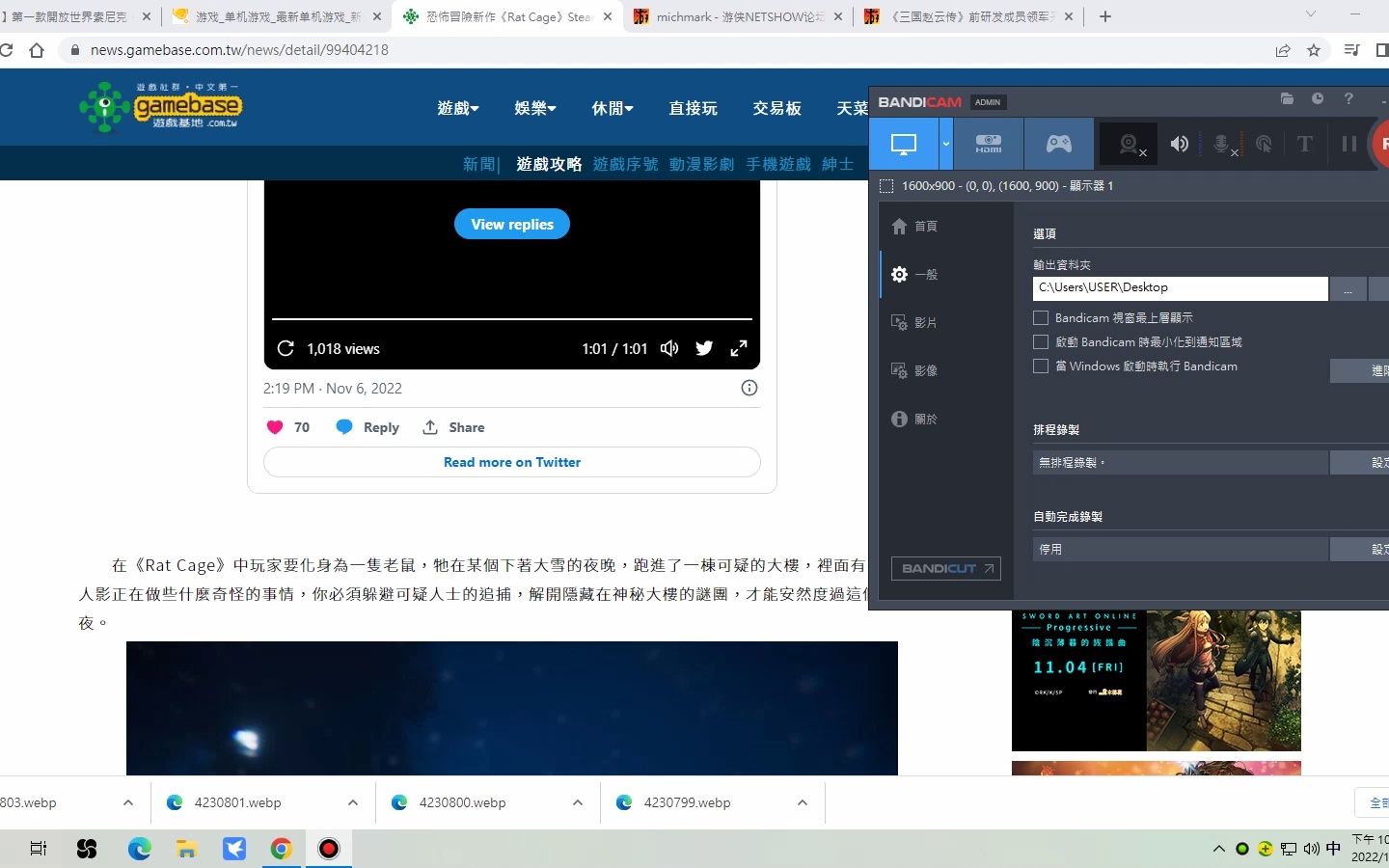1389x868 pixels.
Task: Select Bandicam screen recording mode
Action: (x=904, y=144)
